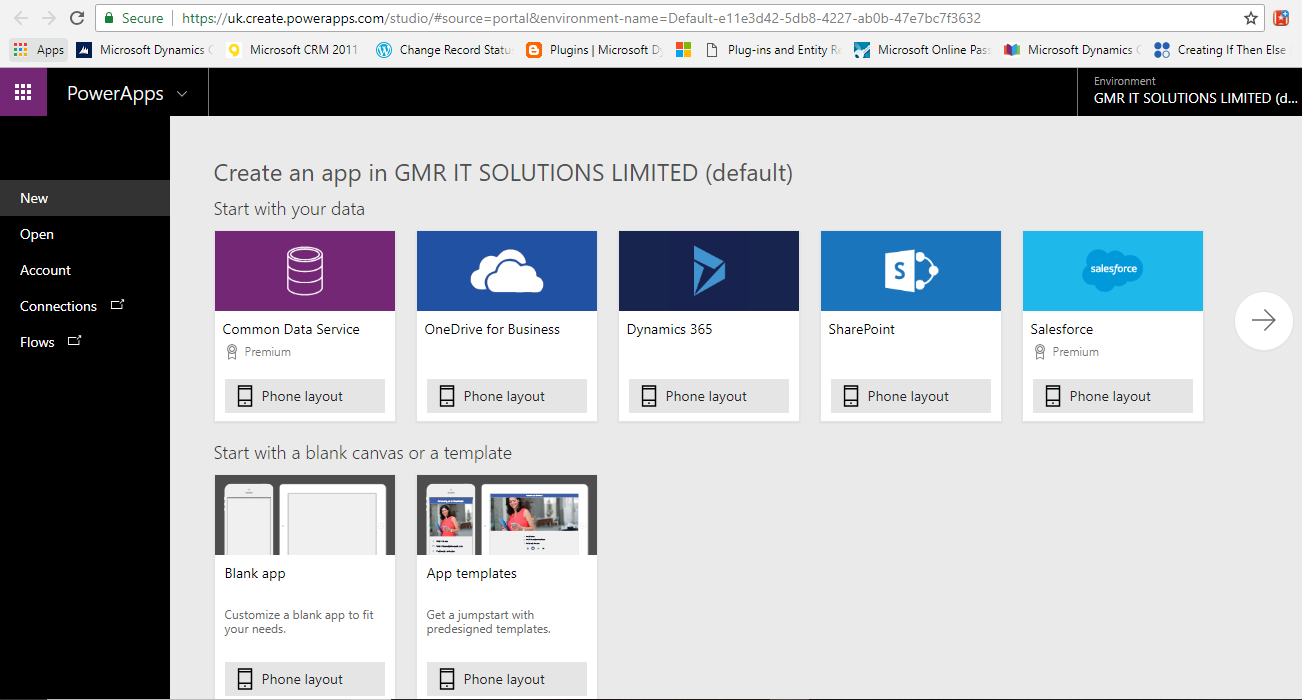This screenshot has width=1302, height=700.
Task: Choose Phone layout for Common Data Service
Action: click(305, 396)
